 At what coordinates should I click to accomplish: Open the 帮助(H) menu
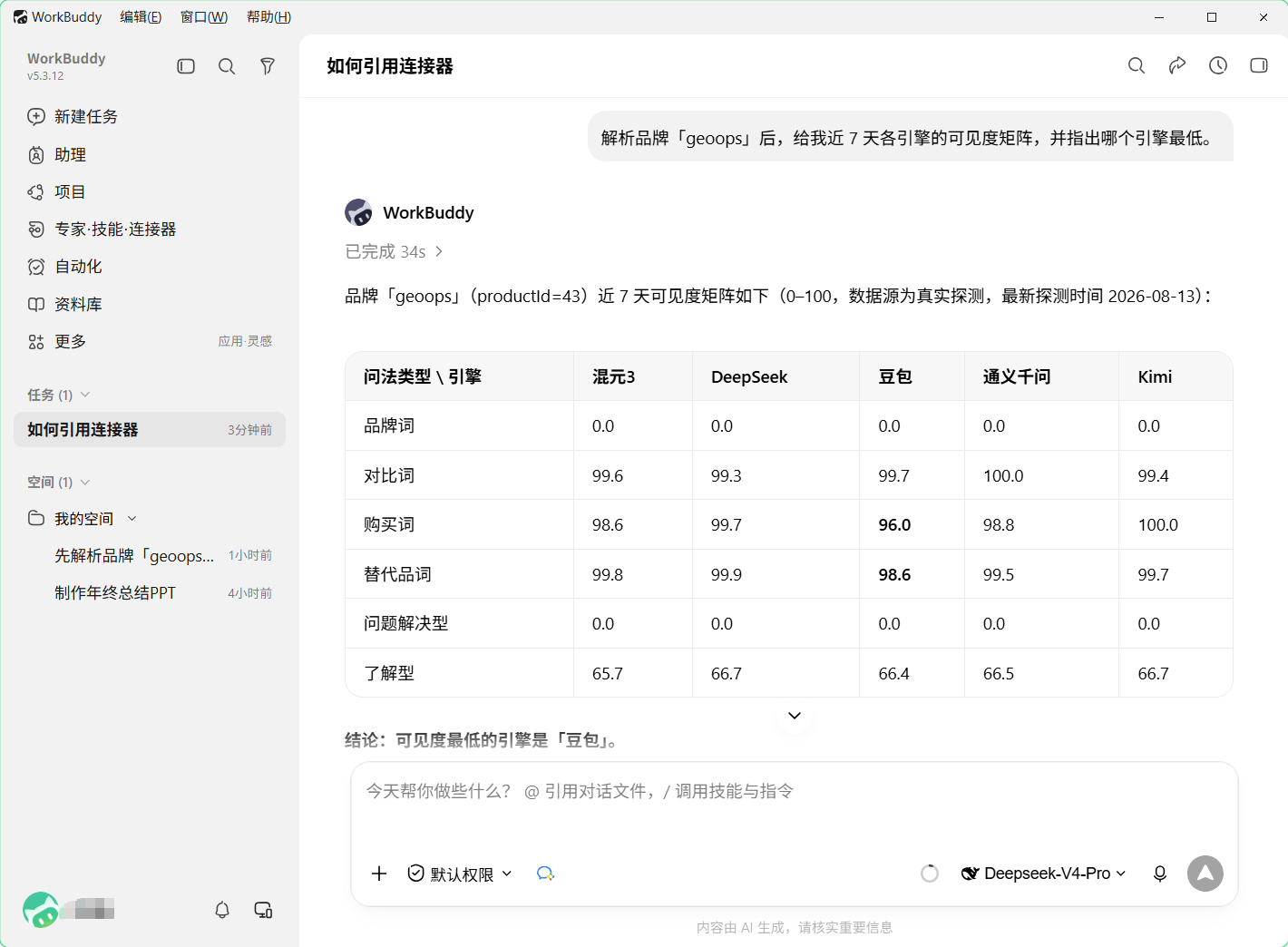click(268, 17)
